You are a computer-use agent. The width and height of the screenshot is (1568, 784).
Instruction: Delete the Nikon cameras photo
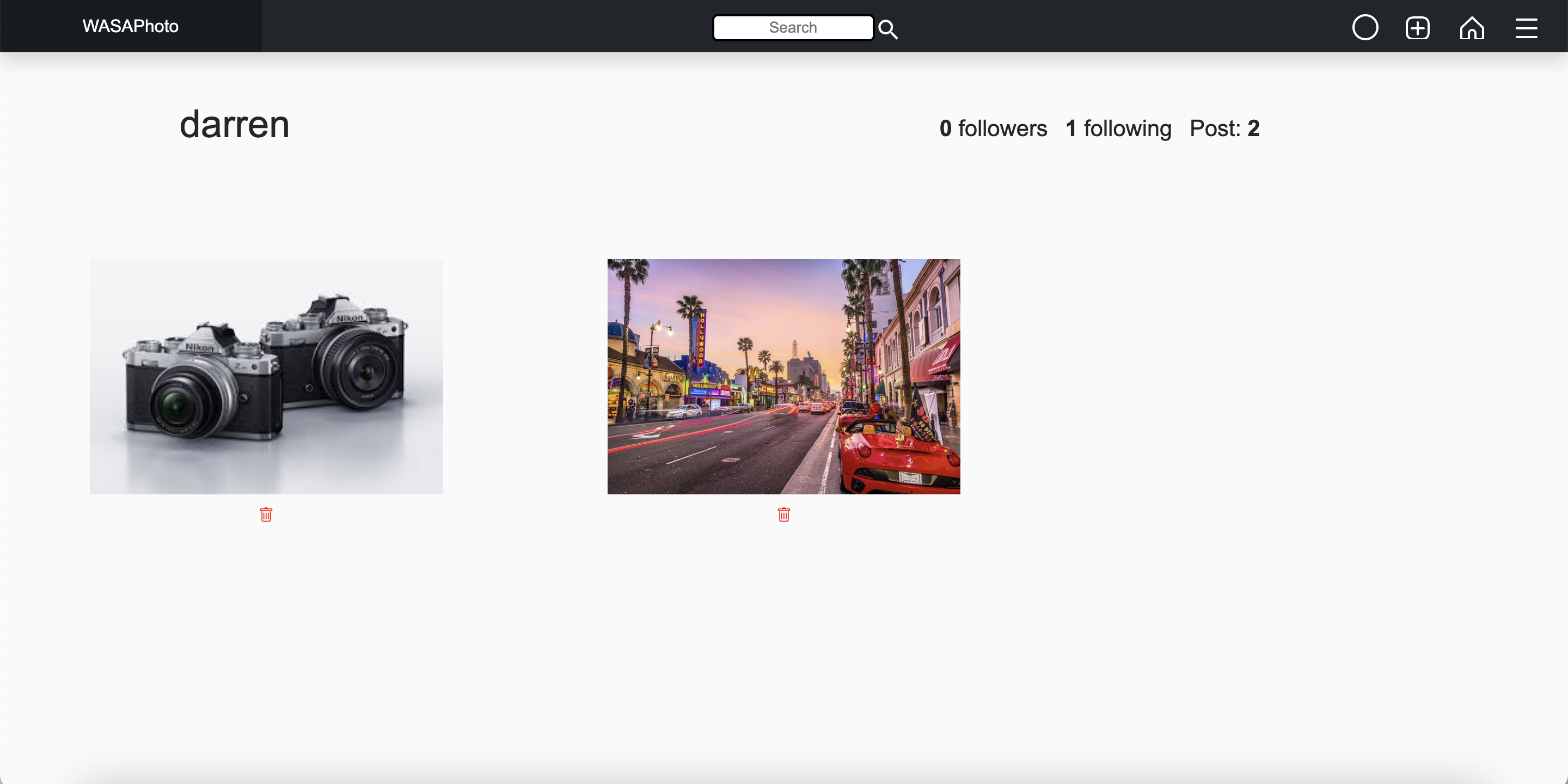(x=266, y=514)
